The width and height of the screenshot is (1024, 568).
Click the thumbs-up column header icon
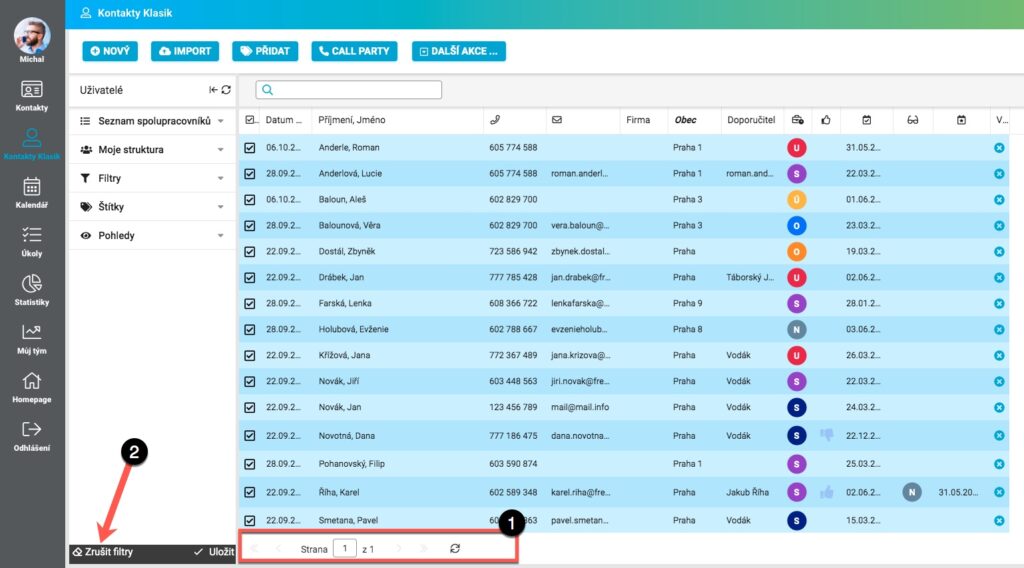pos(826,119)
